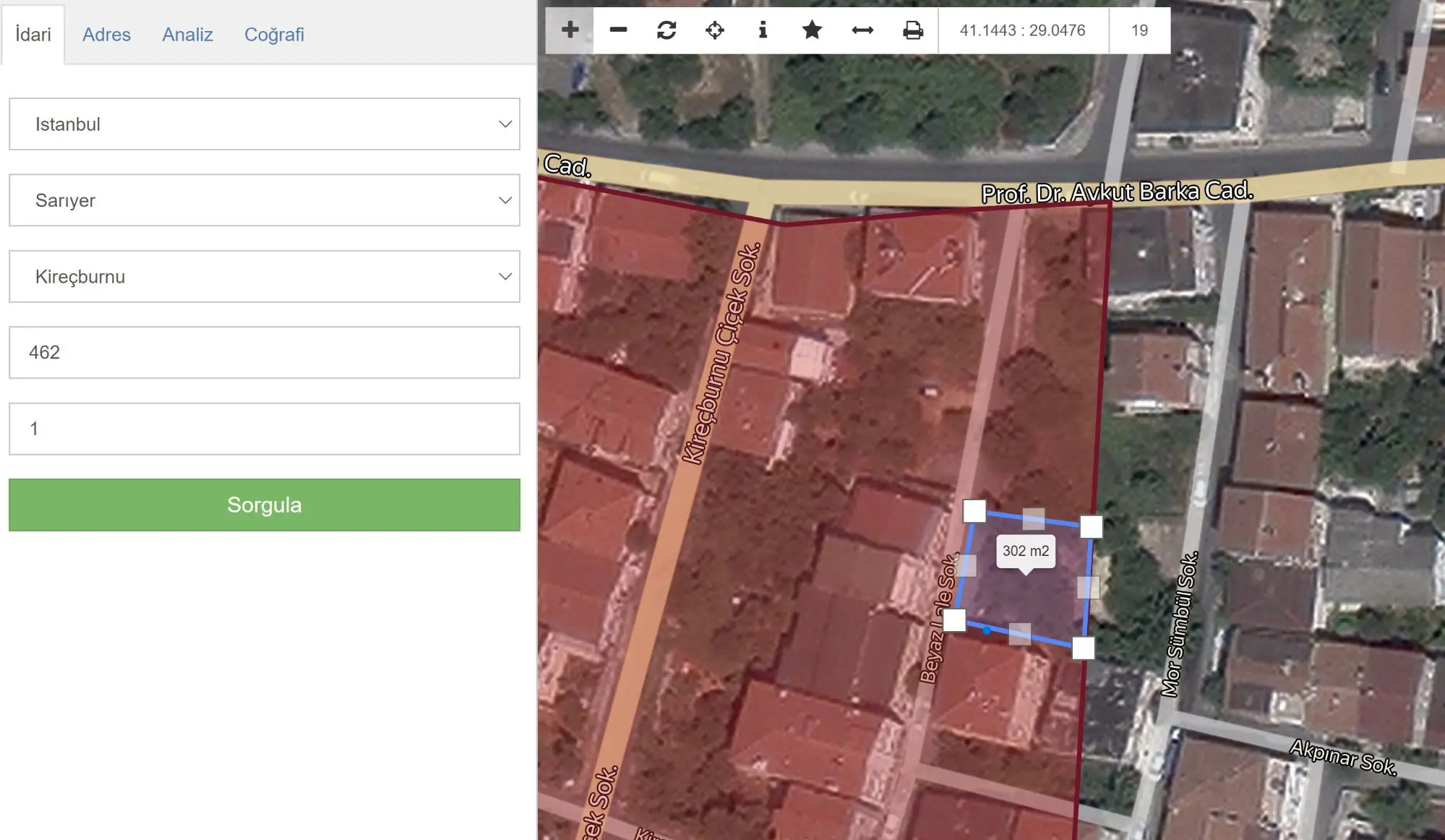Click the Beyaz Lale Sok. street label
The width and height of the screenshot is (1445, 840).
938,619
